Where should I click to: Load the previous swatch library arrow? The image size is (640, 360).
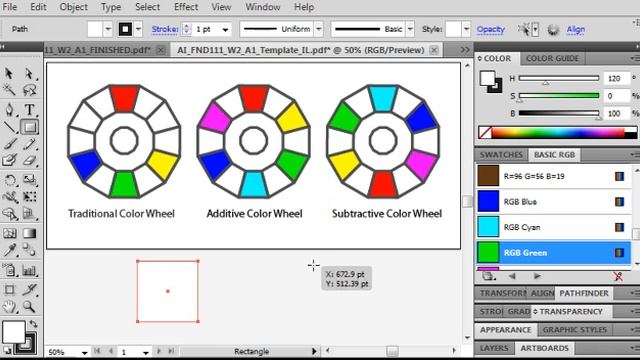tap(512, 276)
